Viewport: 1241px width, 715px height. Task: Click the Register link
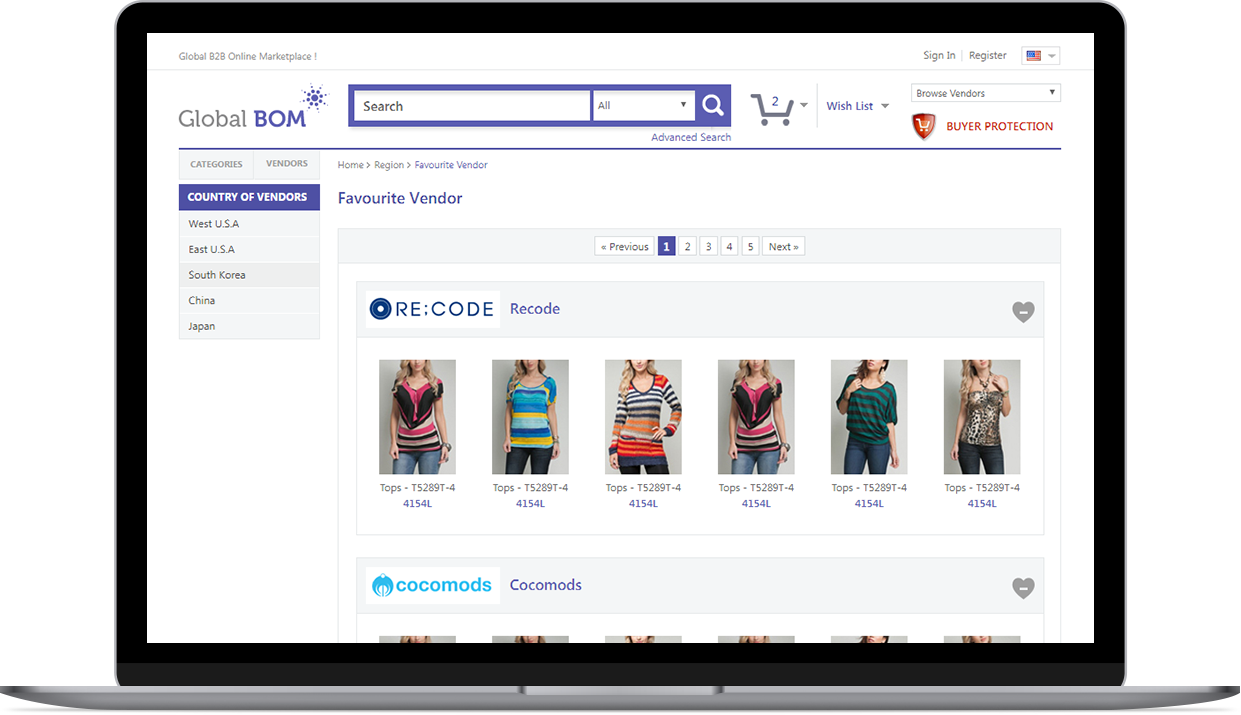coord(988,56)
